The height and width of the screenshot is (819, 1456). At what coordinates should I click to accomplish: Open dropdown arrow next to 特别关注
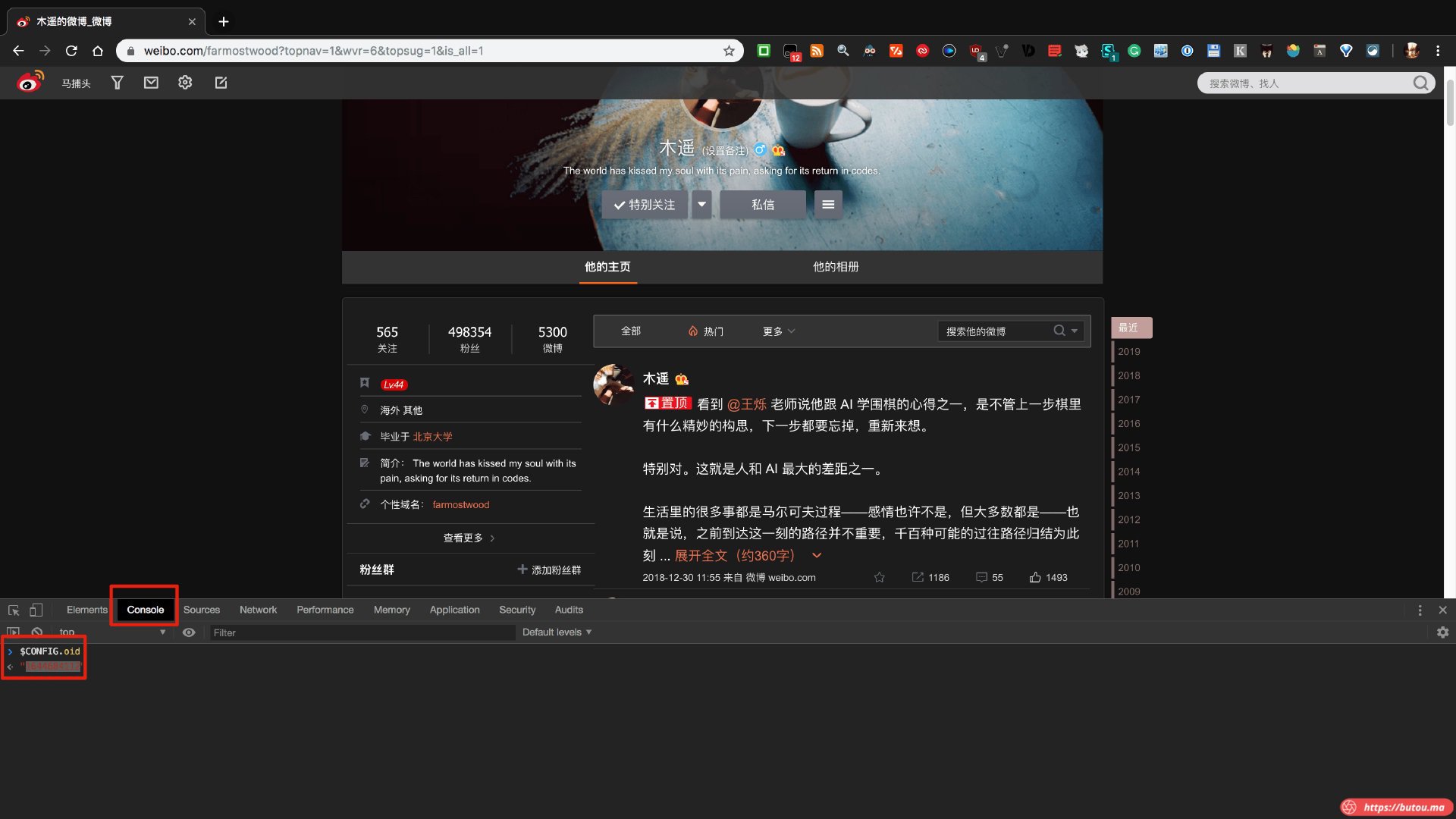coord(701,205)
